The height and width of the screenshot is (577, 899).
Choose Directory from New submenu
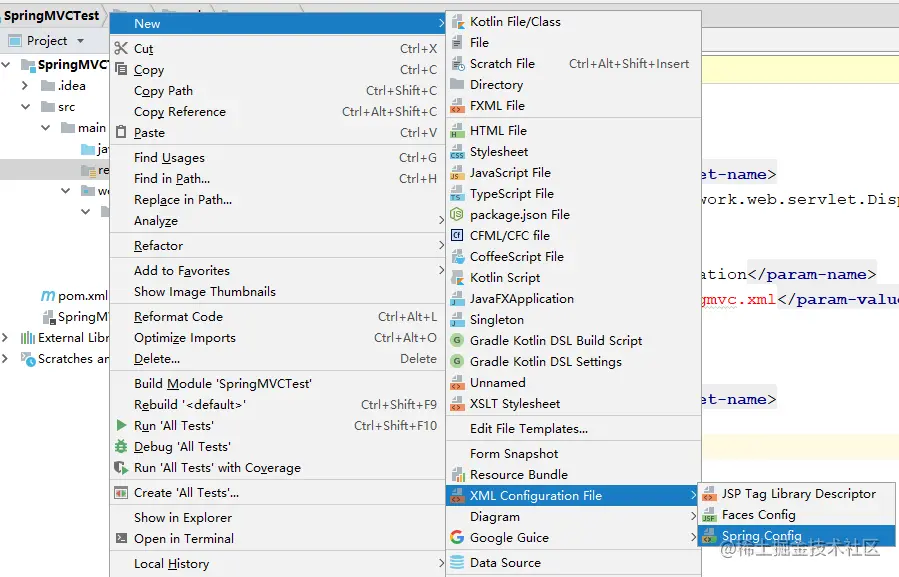coord(573,85)
